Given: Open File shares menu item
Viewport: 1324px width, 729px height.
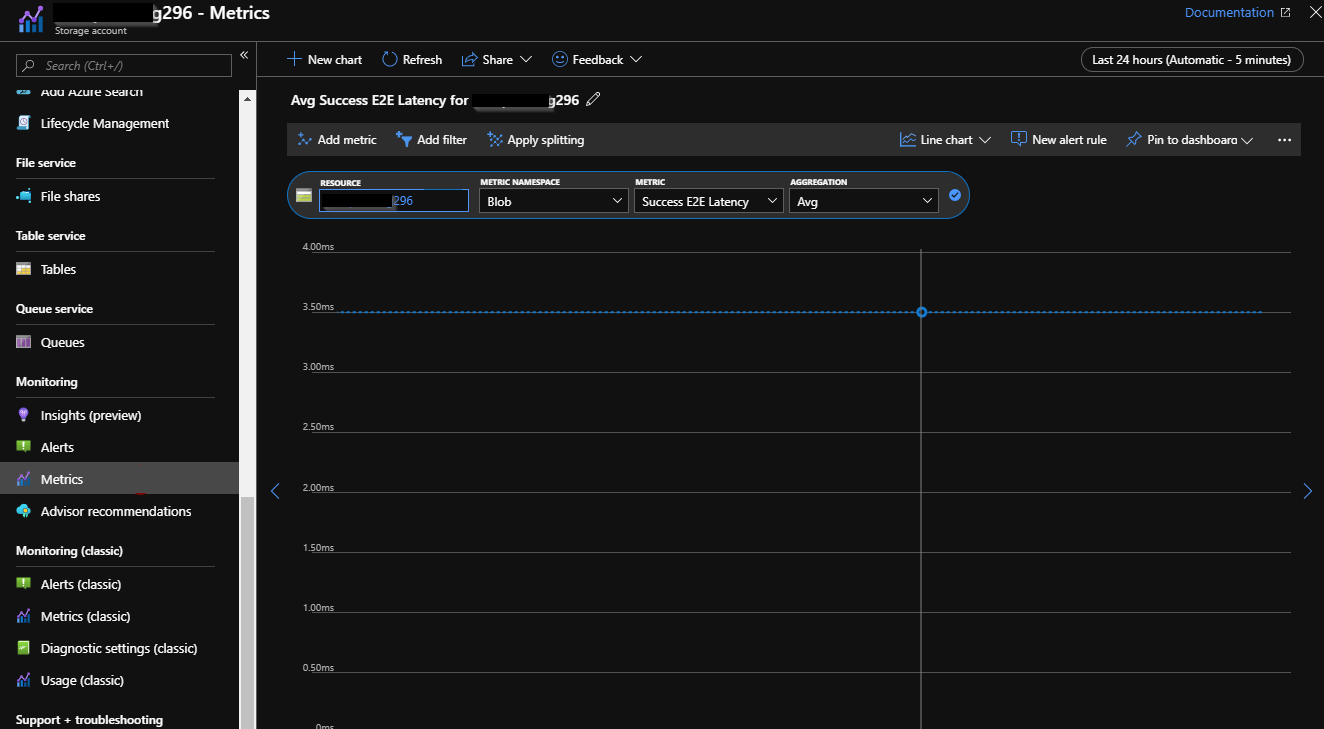Looking at the screenshot, I should [x=70, y=196].
